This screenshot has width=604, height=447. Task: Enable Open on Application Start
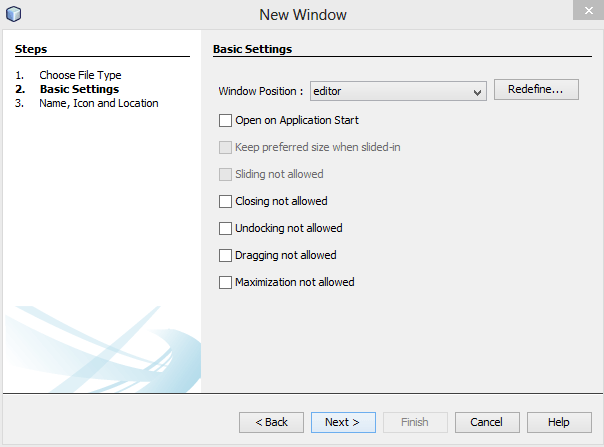click(225, 120)
